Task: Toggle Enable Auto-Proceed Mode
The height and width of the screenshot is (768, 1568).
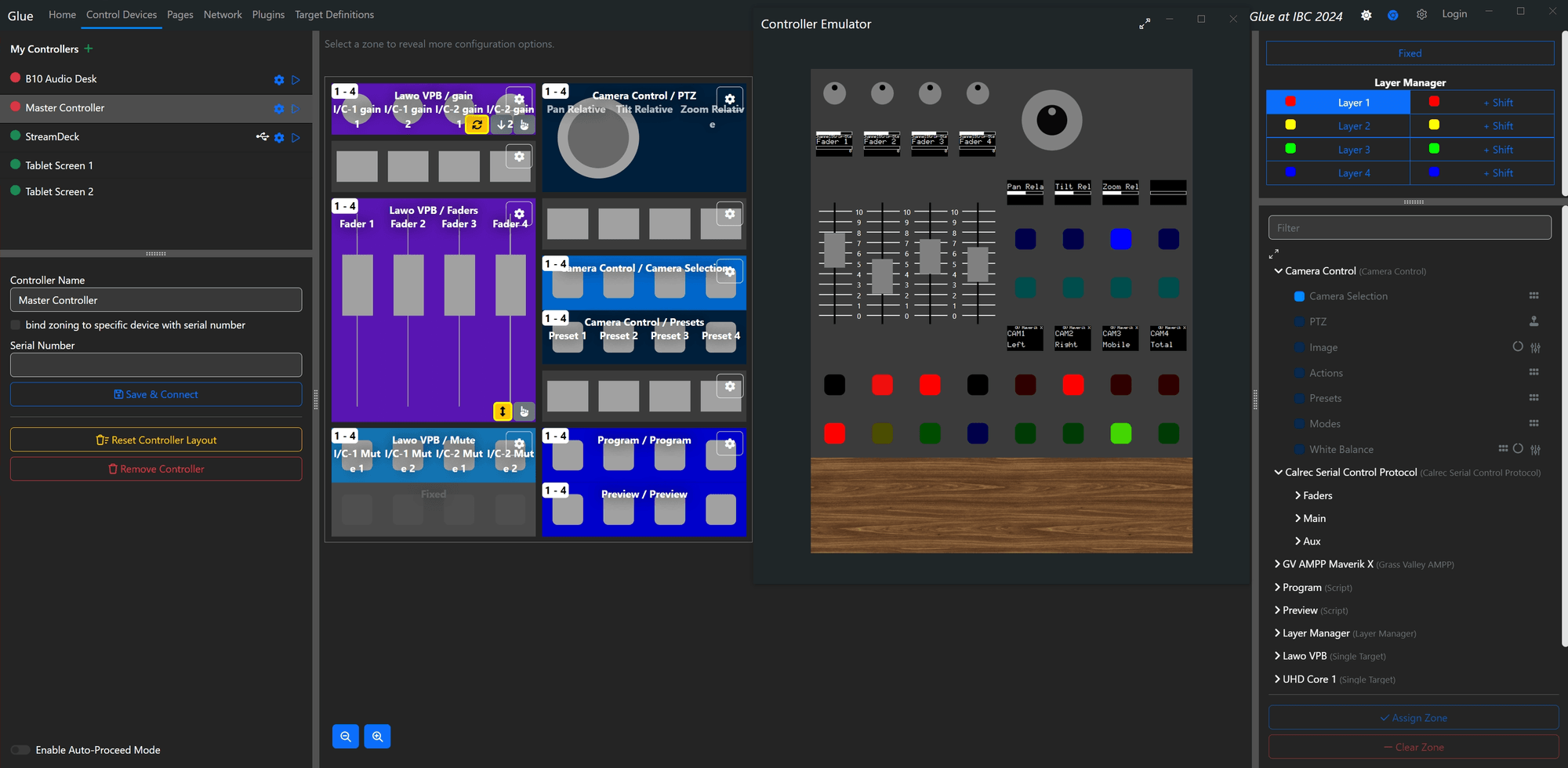Action: [x=21, y=750]
